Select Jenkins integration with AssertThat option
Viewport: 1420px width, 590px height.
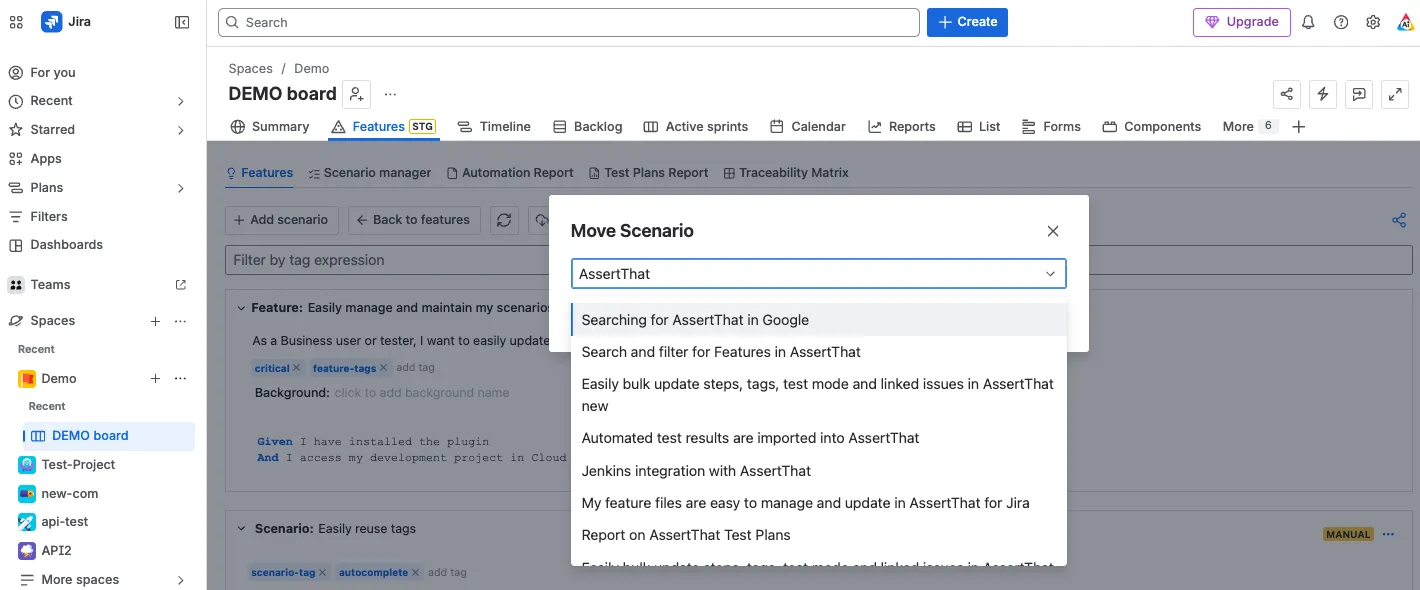(x=819, y=471)
